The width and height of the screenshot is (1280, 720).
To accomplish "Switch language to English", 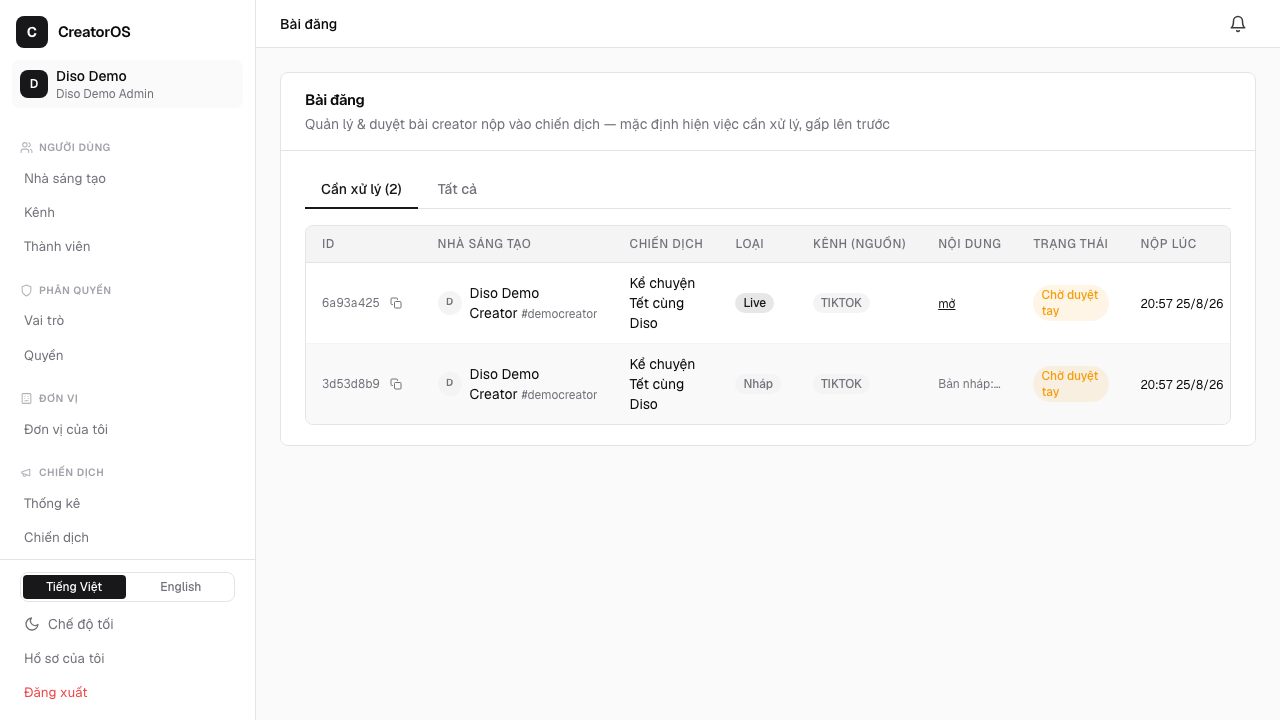I will coord(181,587).
